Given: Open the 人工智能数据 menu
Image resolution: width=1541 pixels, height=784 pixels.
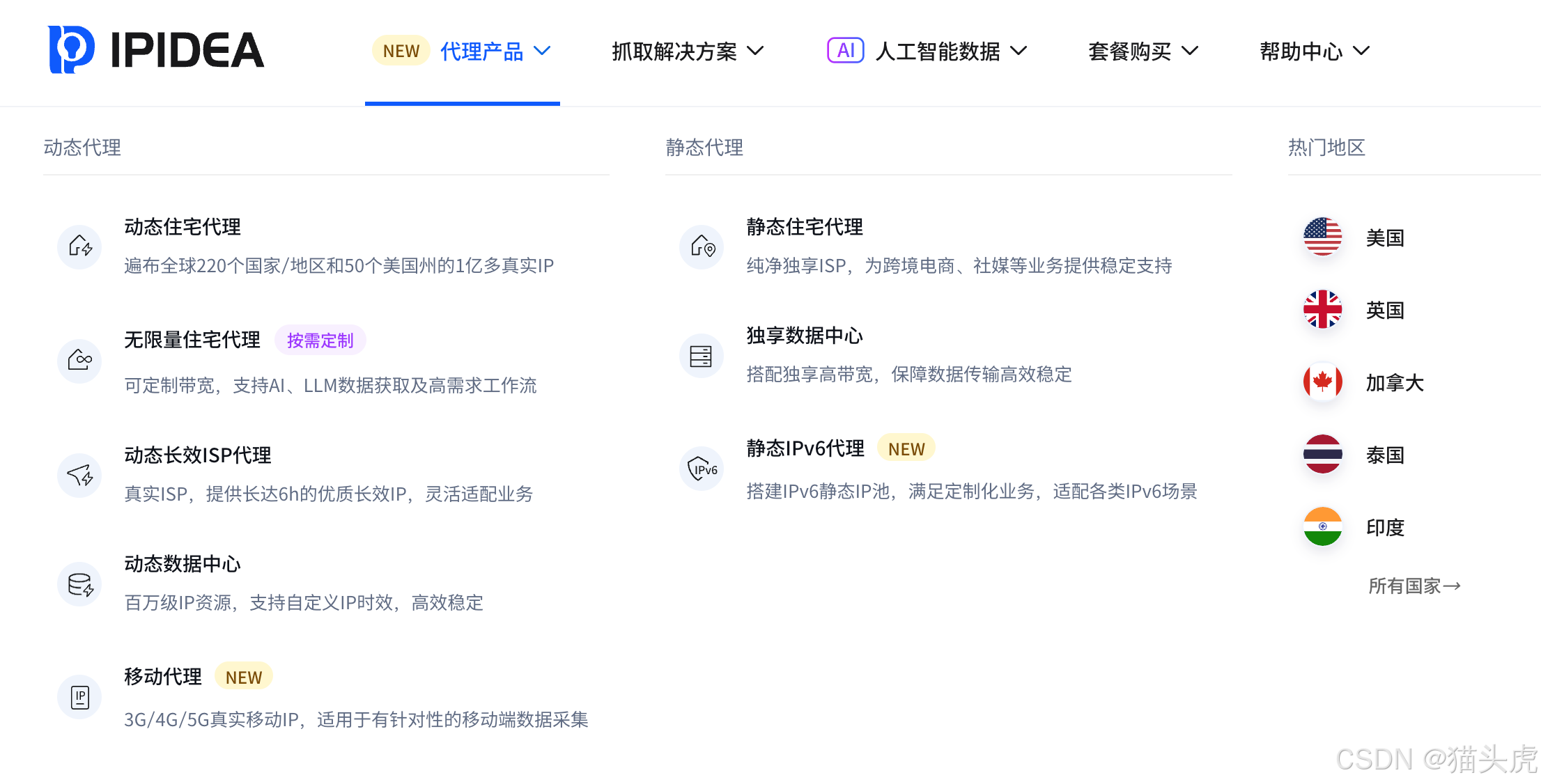Looking at the screenshot, I should point(938,51).
